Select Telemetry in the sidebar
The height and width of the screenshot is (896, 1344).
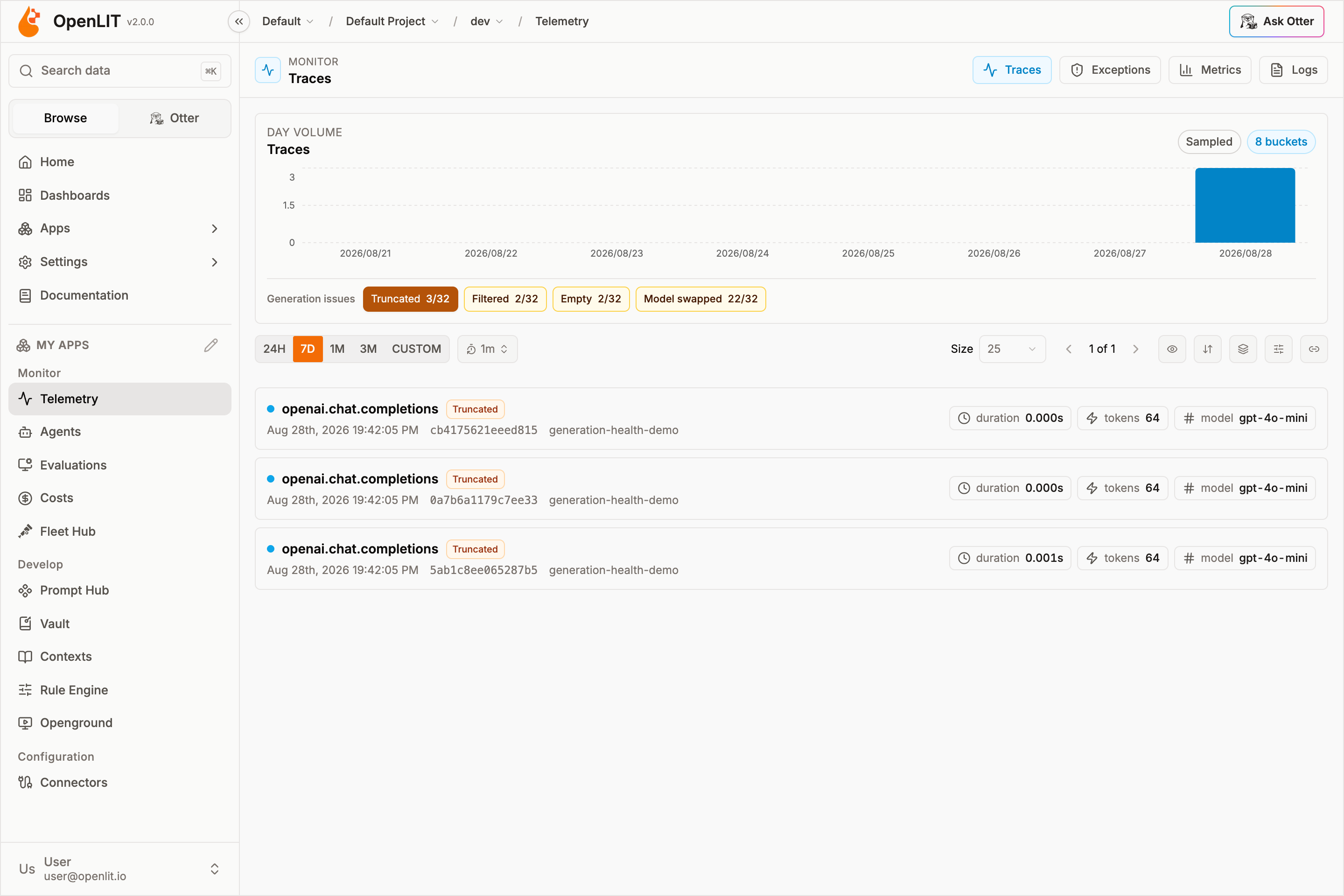[120, 399]
